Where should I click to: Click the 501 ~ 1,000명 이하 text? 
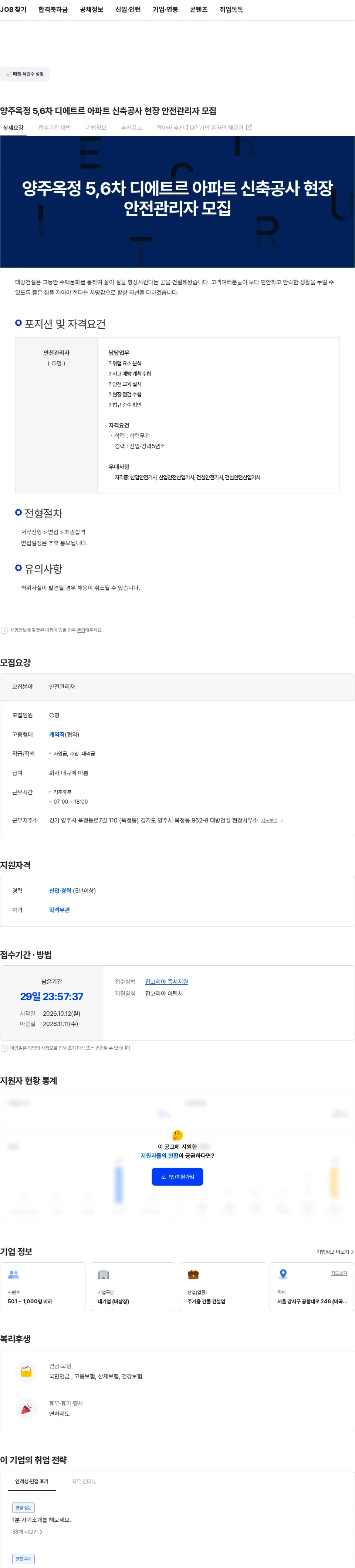(30, 1301)
